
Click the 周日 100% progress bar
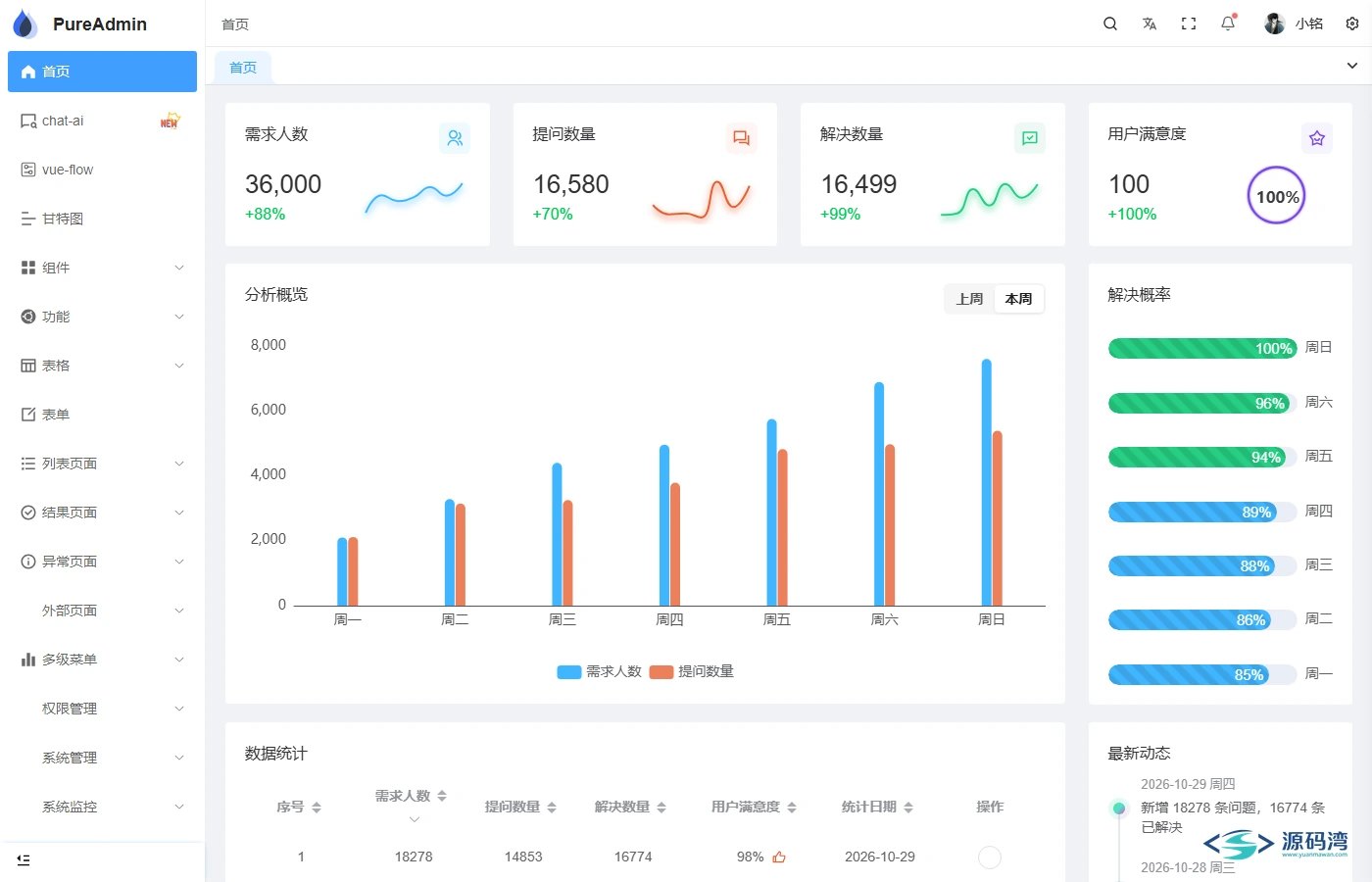tap(1202, 348)
